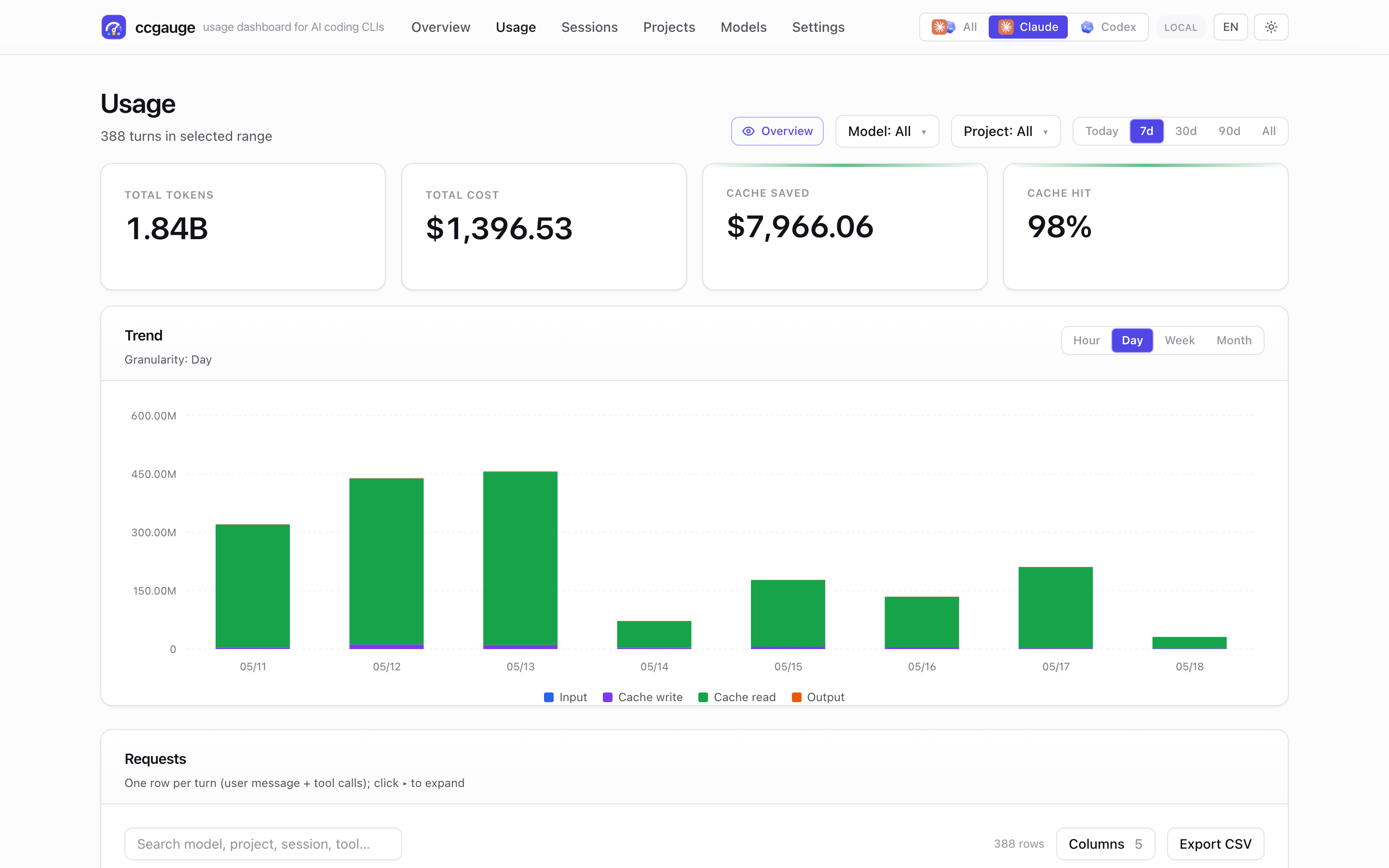Toggle the light/dark theme sun icon
Viewport: 1389px width, 868px height.
1271,27
